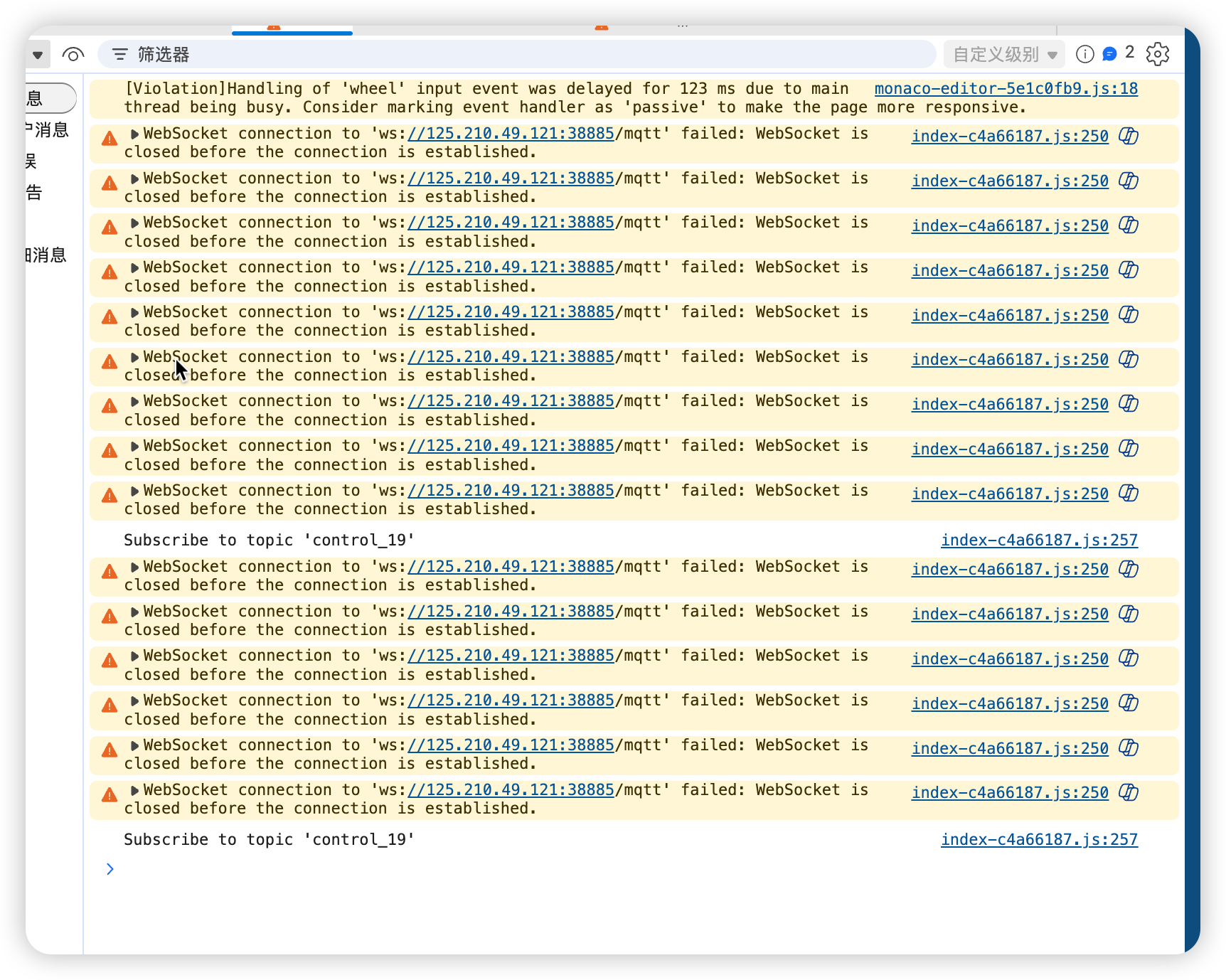Select the active blue-underlined tab at top
1226x980 pixels.
point(292,29)
